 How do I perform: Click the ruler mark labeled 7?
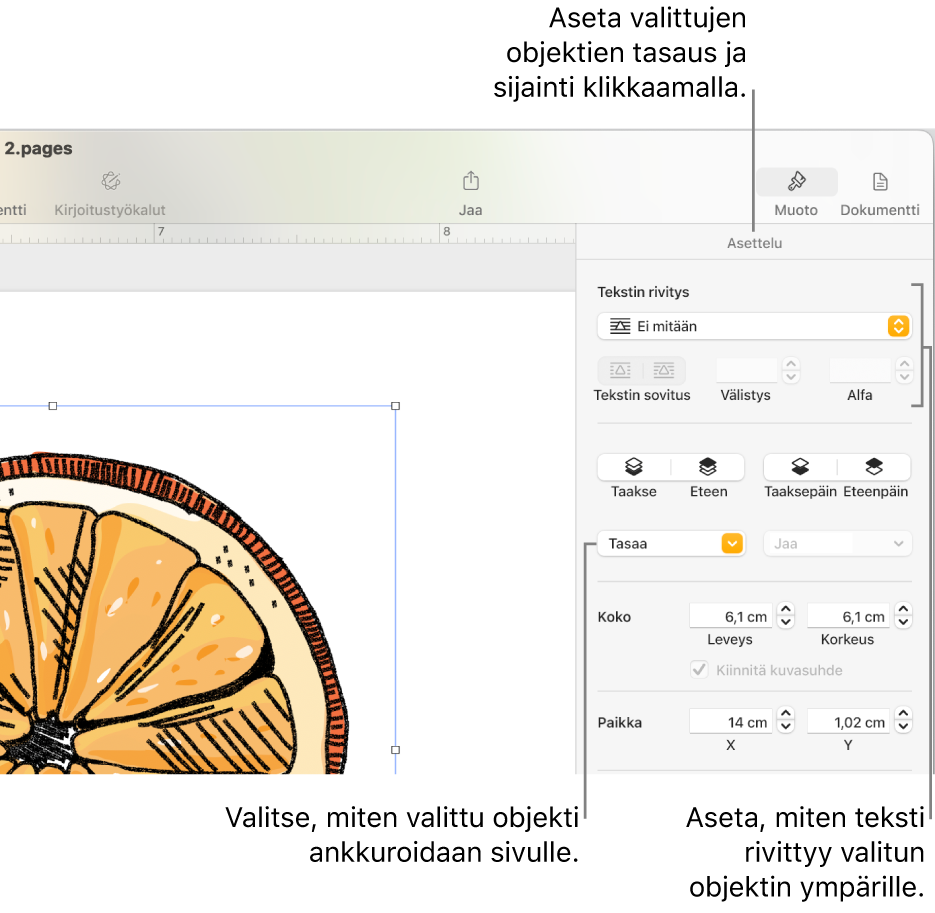click(160, 231)
